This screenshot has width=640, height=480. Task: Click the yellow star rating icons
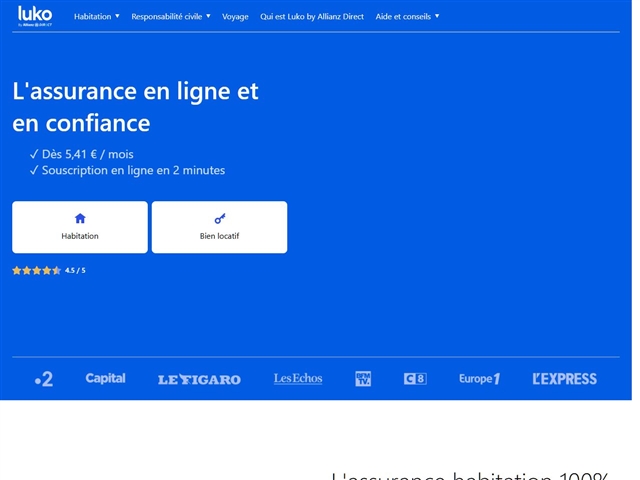pos(36,270)
